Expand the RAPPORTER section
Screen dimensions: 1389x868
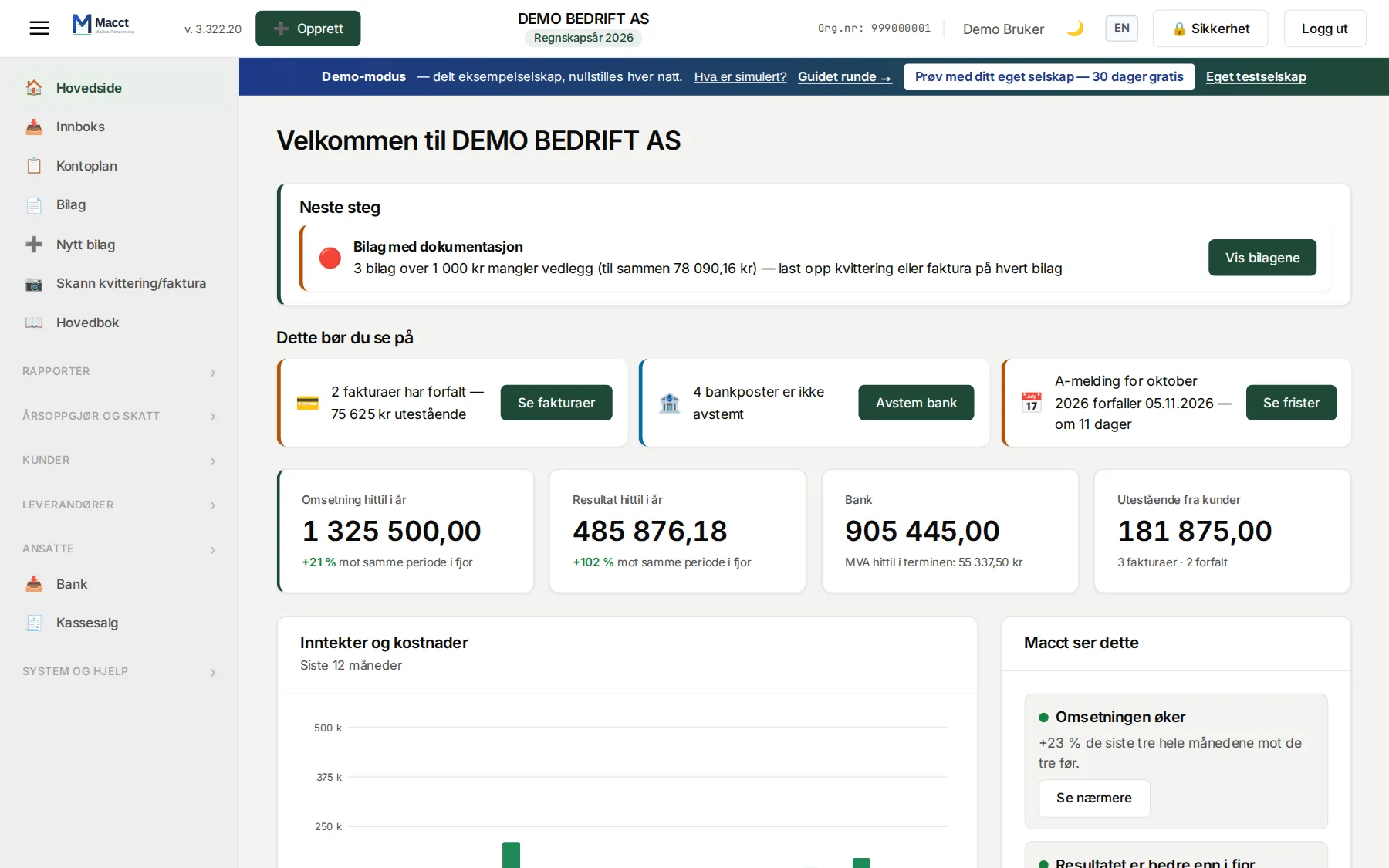point(120,372)
